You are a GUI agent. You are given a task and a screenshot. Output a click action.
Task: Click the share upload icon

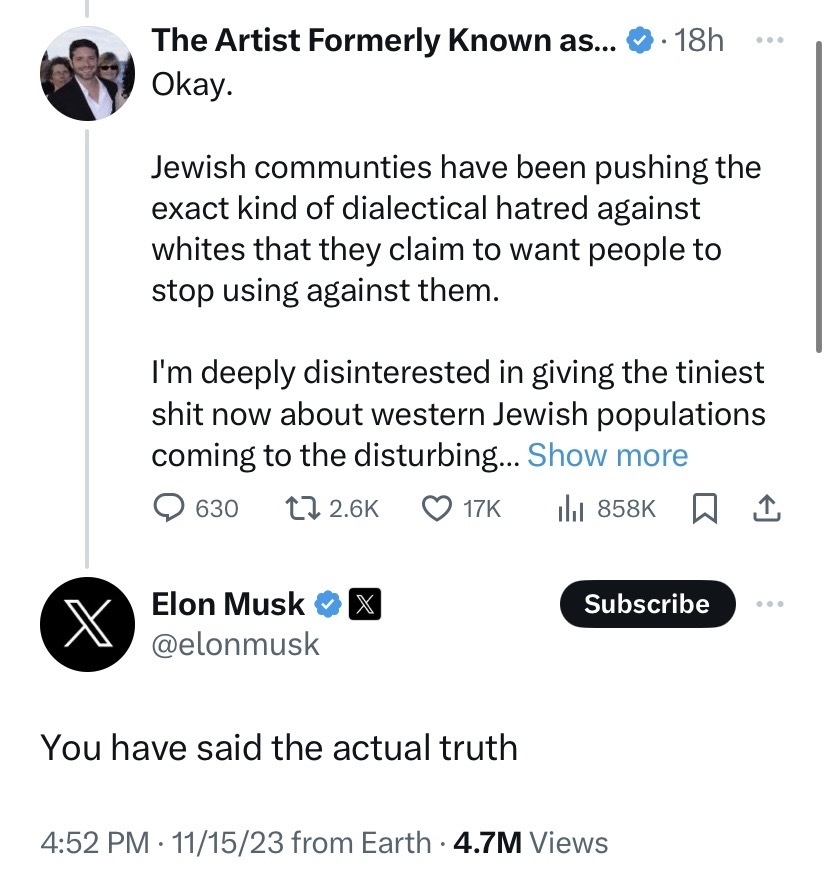(x=766, y=509)
